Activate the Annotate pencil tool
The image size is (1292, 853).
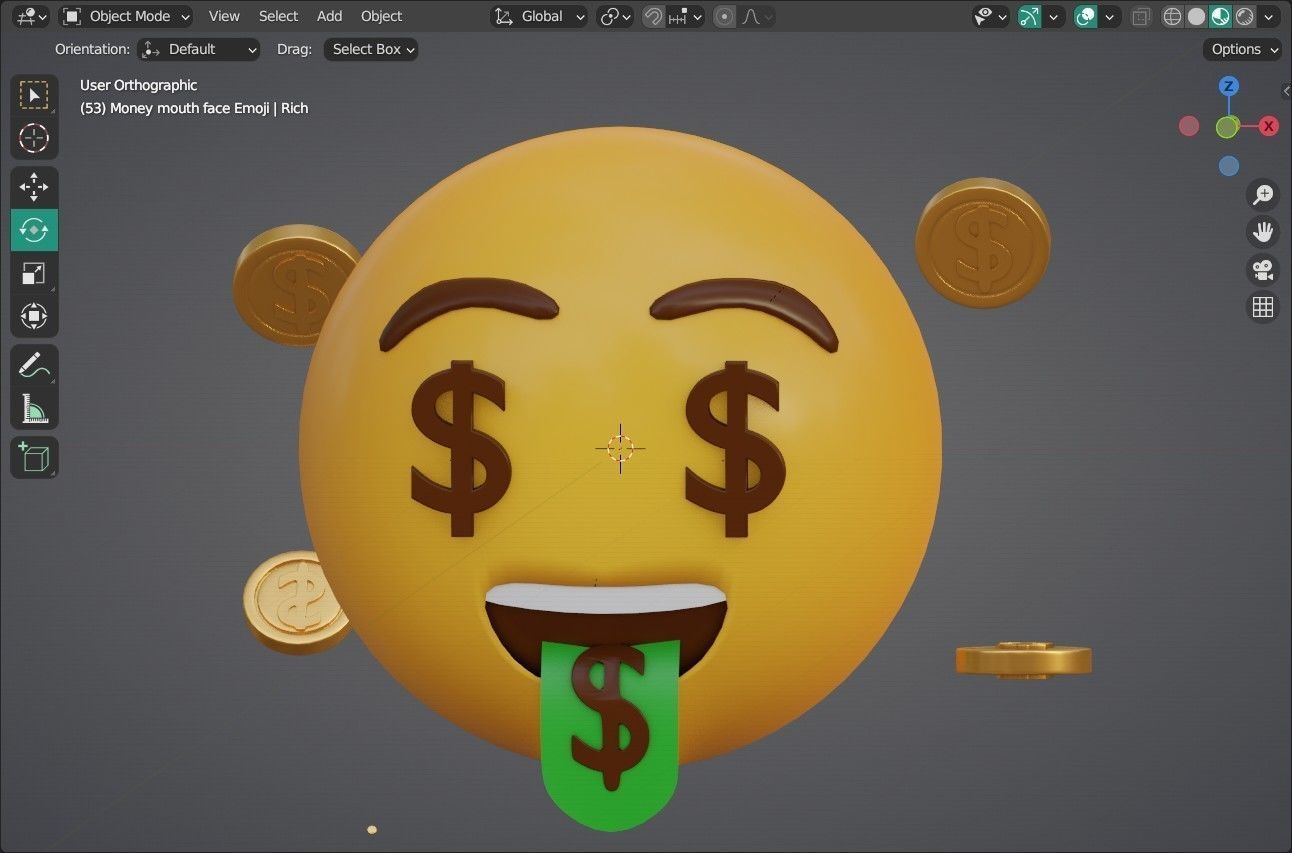(34, 365)
